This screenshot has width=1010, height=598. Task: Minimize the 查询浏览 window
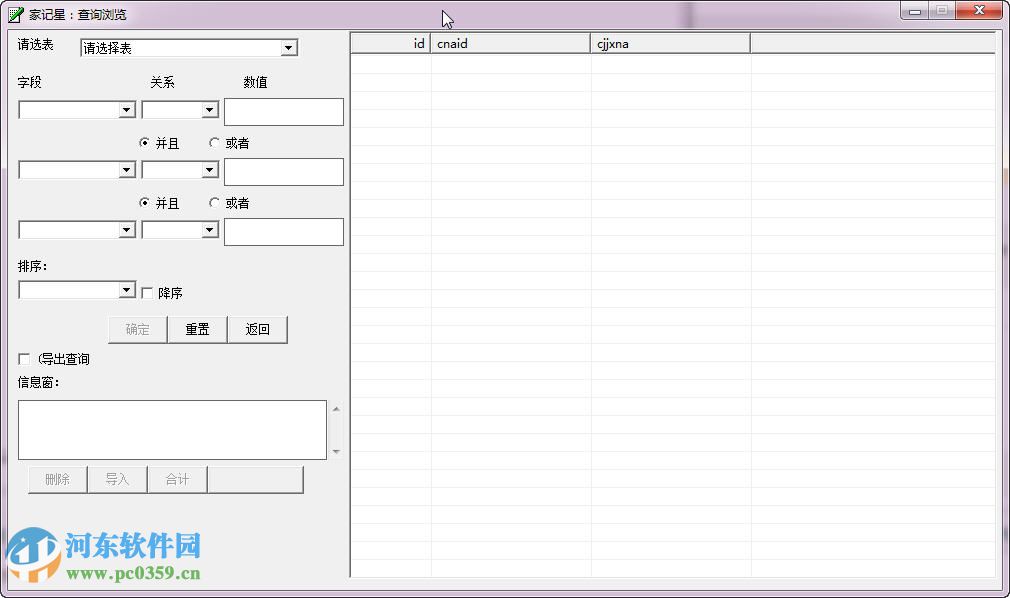point(915,11)
